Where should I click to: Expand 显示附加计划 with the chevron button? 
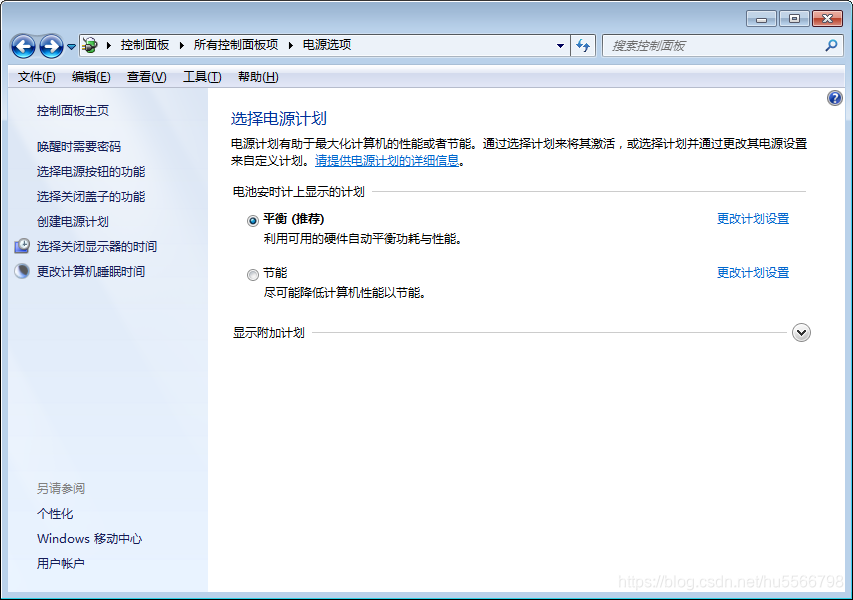click(x=801, y=332)
